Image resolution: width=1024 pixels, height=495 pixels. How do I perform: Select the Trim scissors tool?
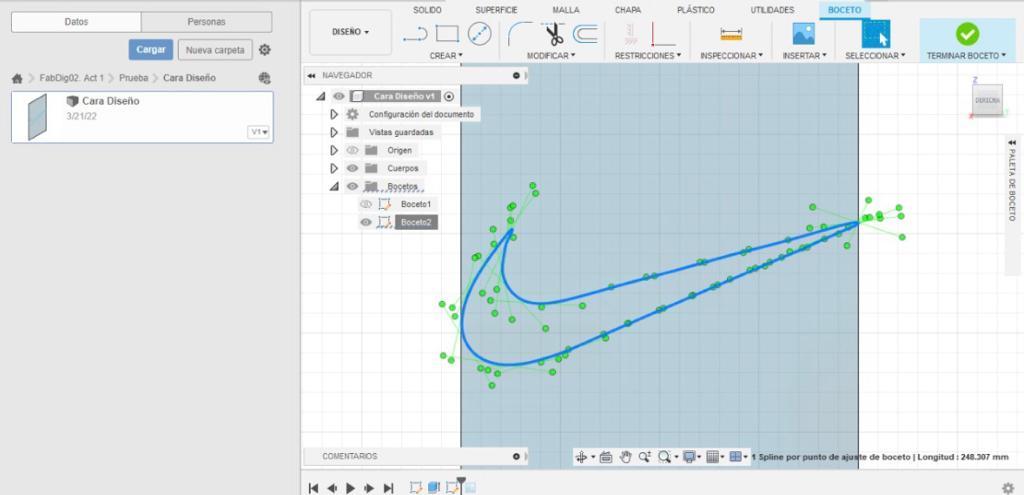[x=554, y=33]
